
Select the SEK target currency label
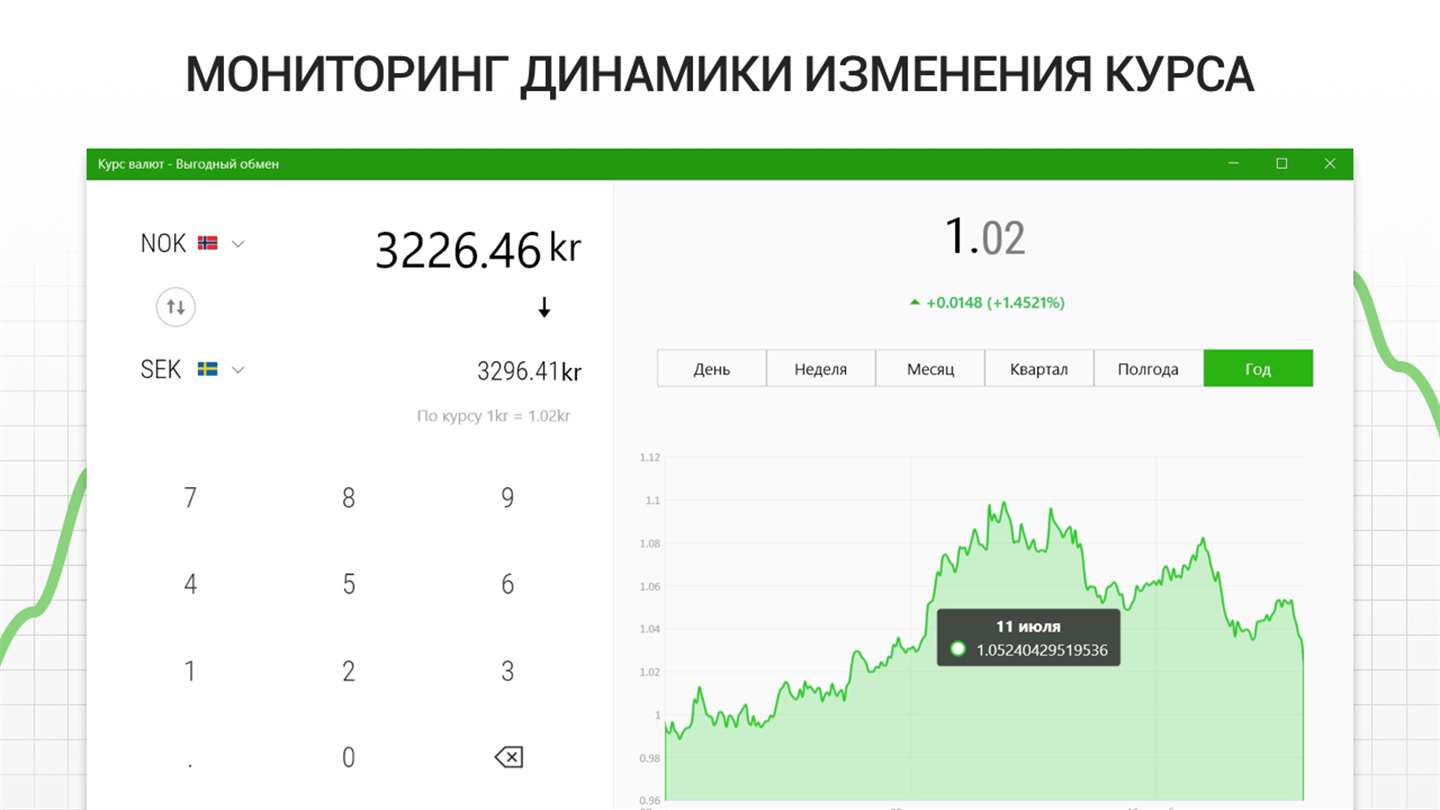[161, 369]
